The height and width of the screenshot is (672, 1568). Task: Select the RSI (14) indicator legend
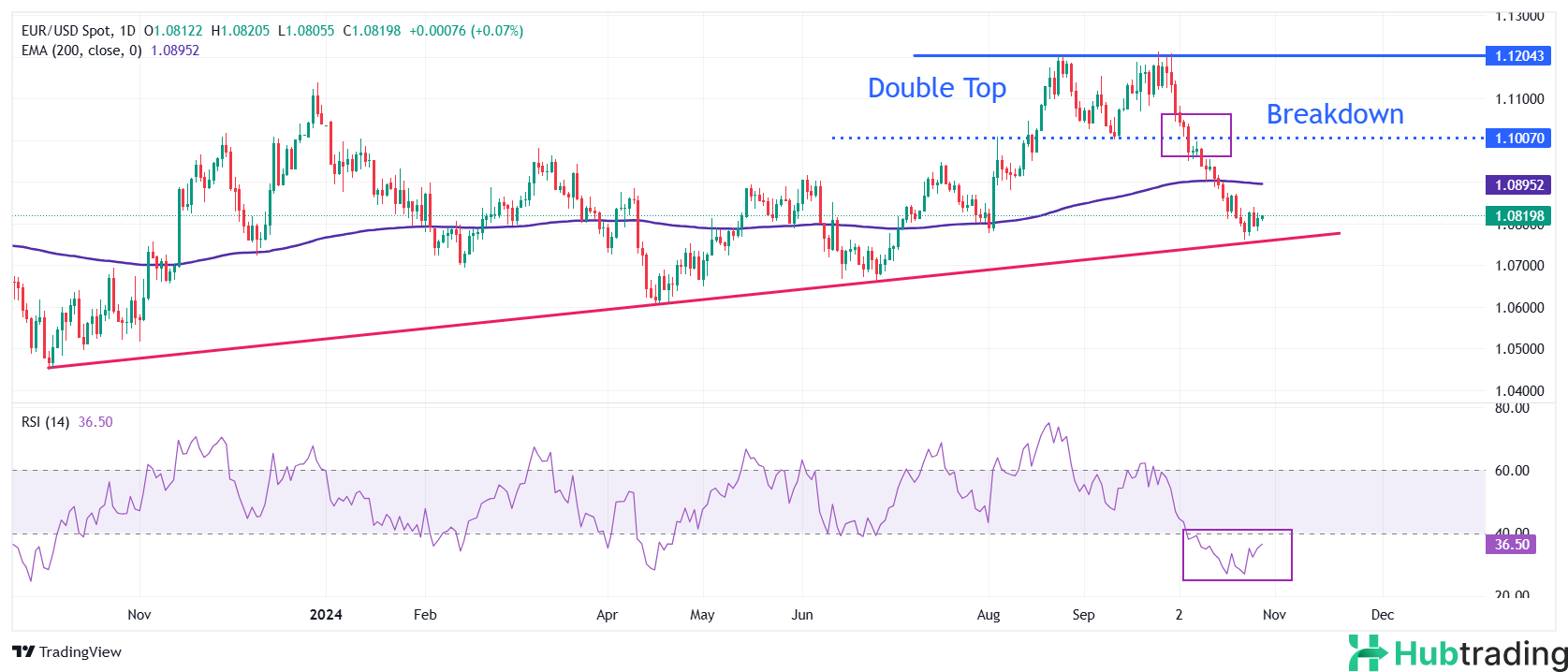click(45, 422)
